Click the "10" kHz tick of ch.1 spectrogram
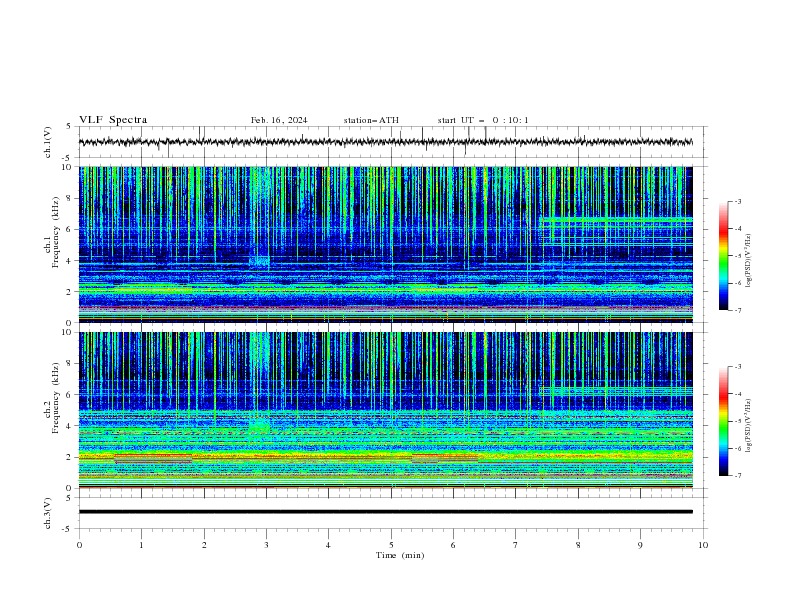The height and width of the screenshot is (612, 792). pos(69,167)
